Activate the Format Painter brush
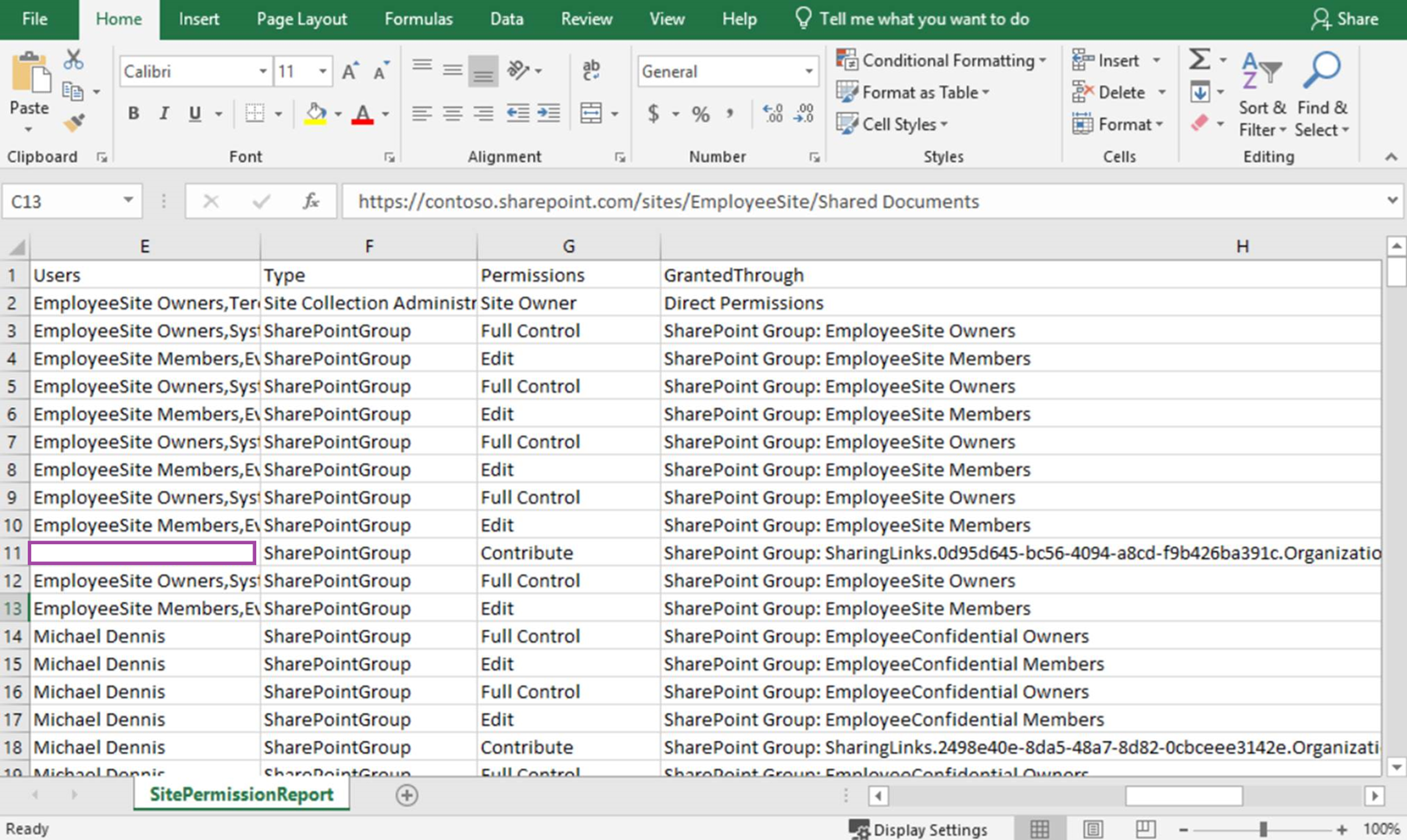Image resolution: width=1407 pixels, height=840 pixels. pyautogui.click(x=74, y=123)
